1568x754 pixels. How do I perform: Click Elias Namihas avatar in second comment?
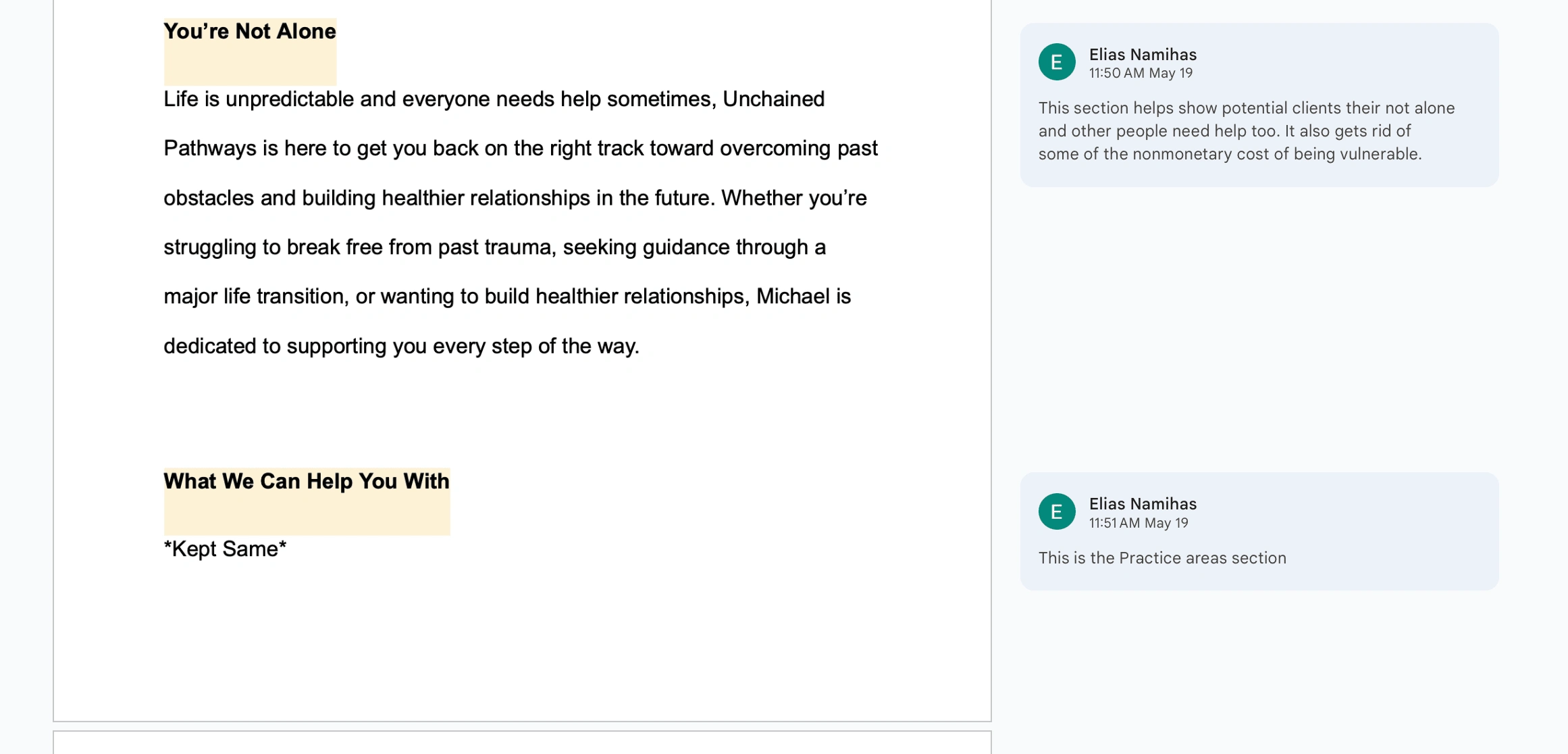click(x=1056, y=511)
